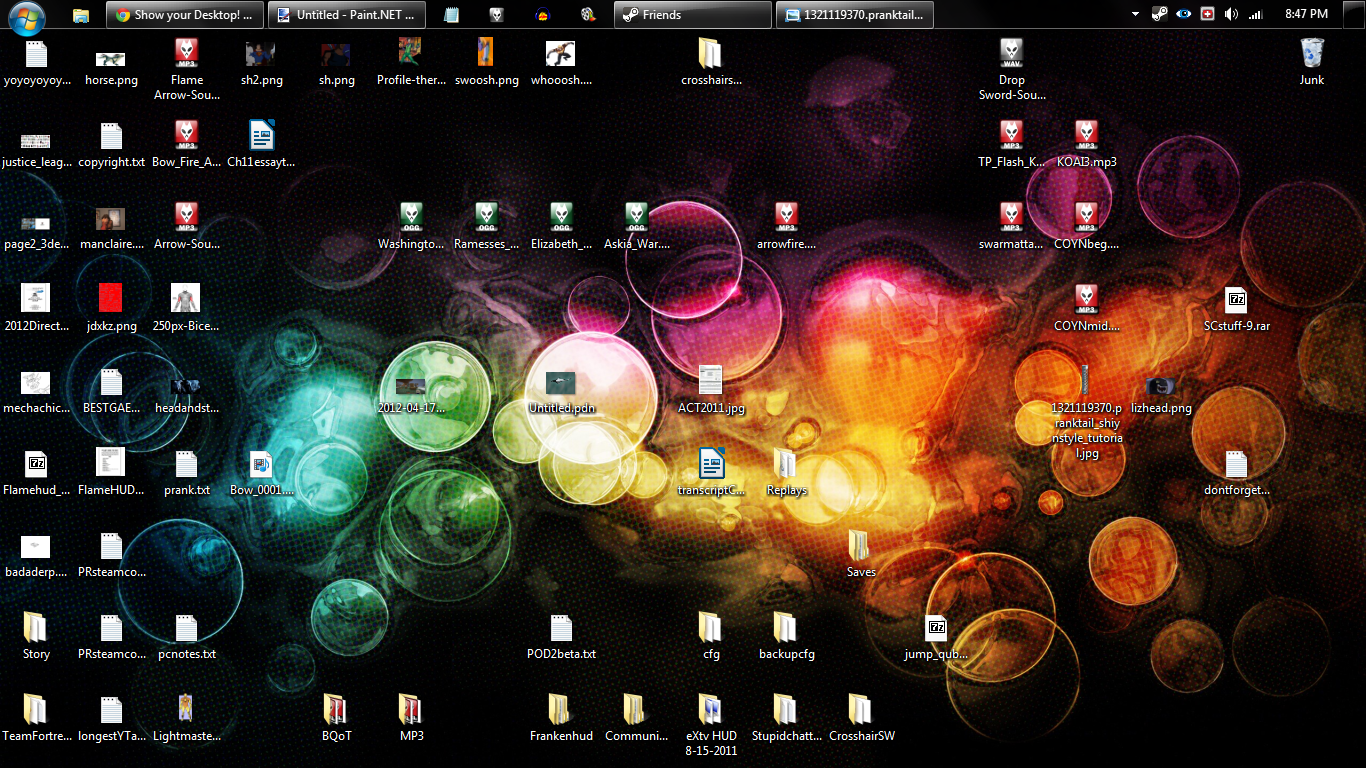Click the Steam icon in system tray

click(x=1159, y=14)
